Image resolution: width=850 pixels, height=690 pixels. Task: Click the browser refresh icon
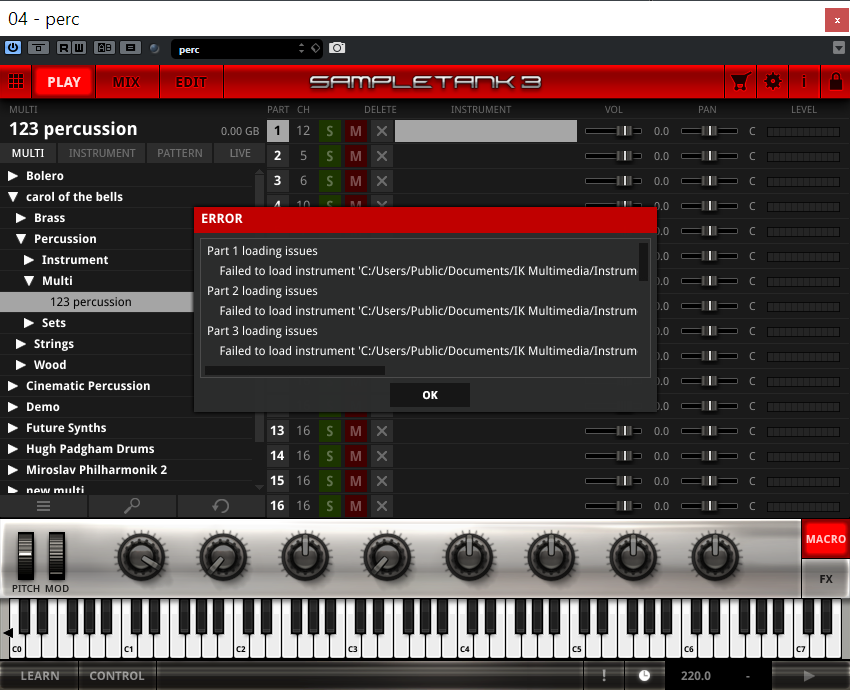(x=221, y=506)
